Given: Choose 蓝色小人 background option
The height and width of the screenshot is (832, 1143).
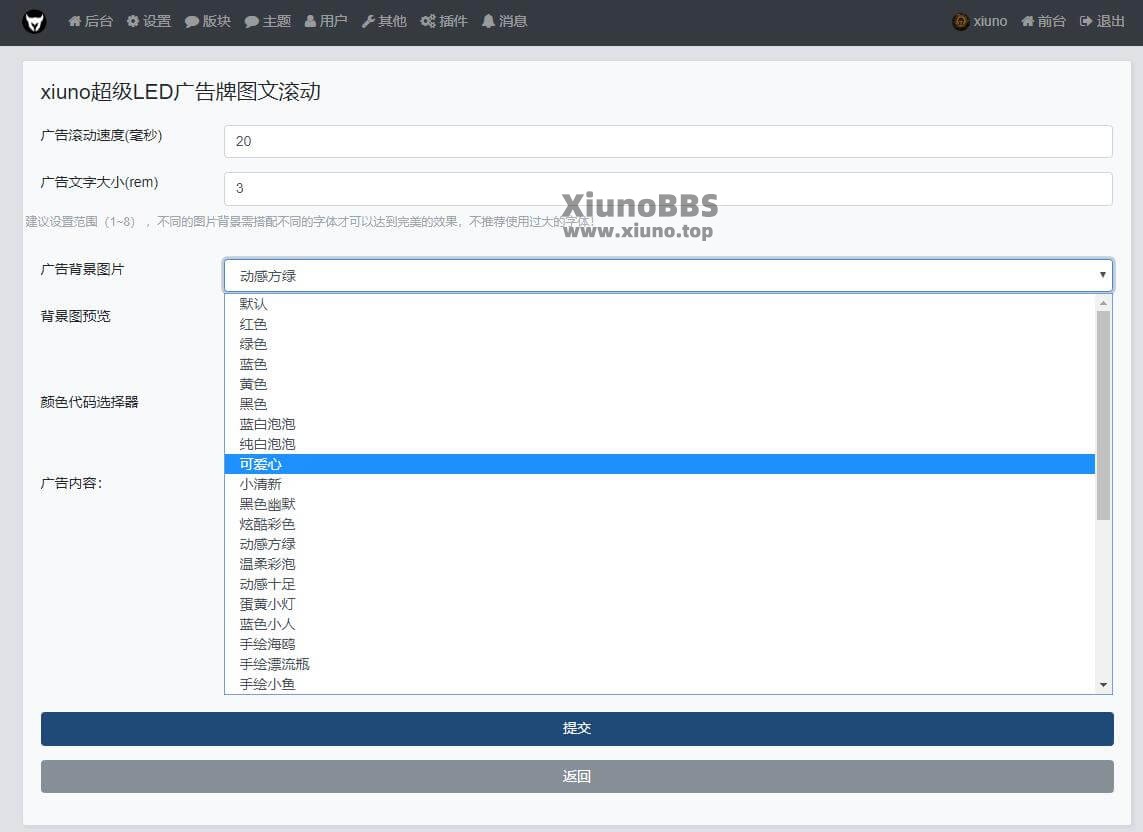Looking at the screenshot, I should 660,624.
